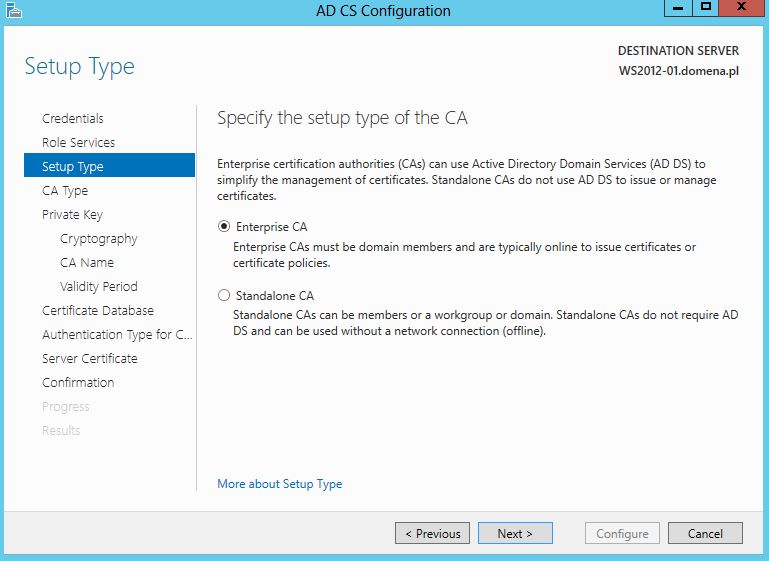
Task: Choose Cryptography in the wizard navigation
Action: pyautogui.click(x=99, y=238)
